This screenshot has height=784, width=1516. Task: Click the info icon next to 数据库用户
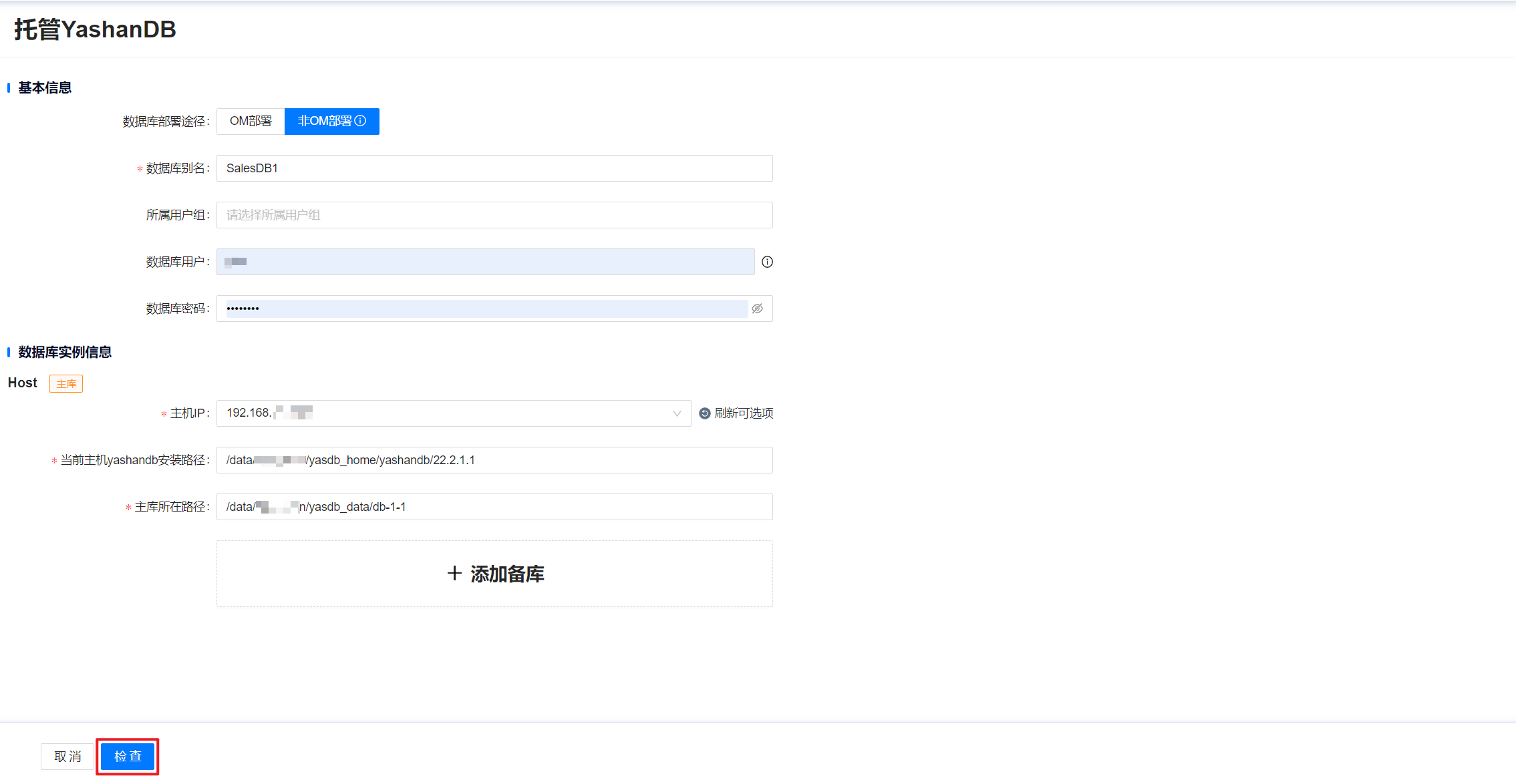tap(767, 262)
